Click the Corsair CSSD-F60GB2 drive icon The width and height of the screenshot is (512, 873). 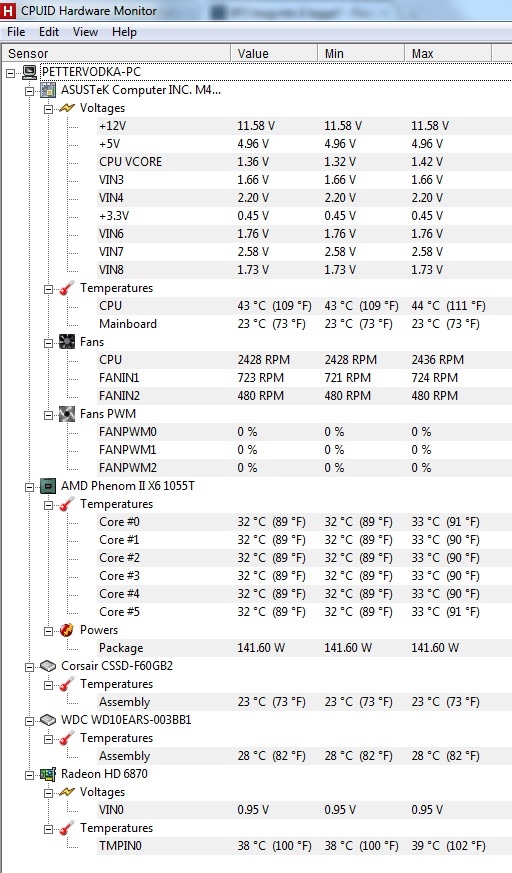[48, 666]
